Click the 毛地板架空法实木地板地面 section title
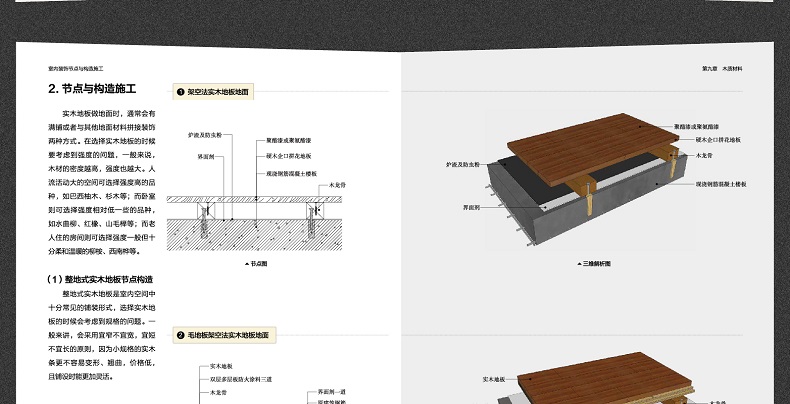 [x=231, y=336]
